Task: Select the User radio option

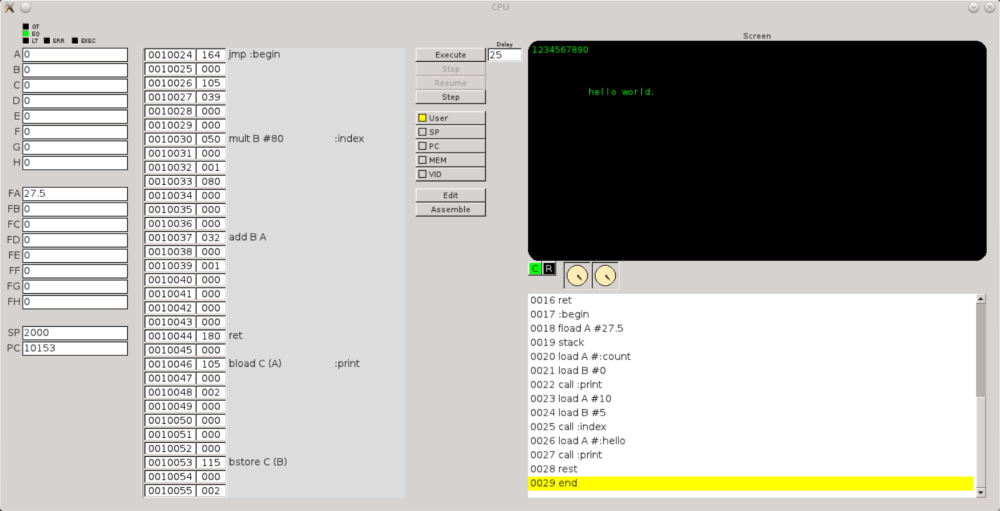Action: point(451,118)
